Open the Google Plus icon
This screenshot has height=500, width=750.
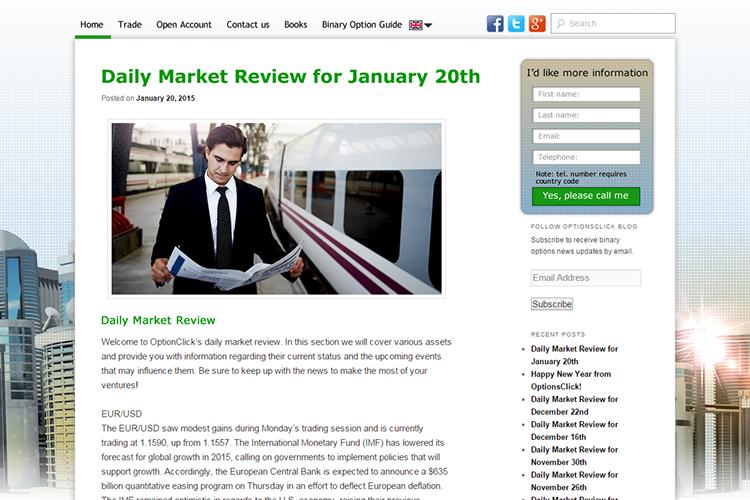(x=537, y=23)
